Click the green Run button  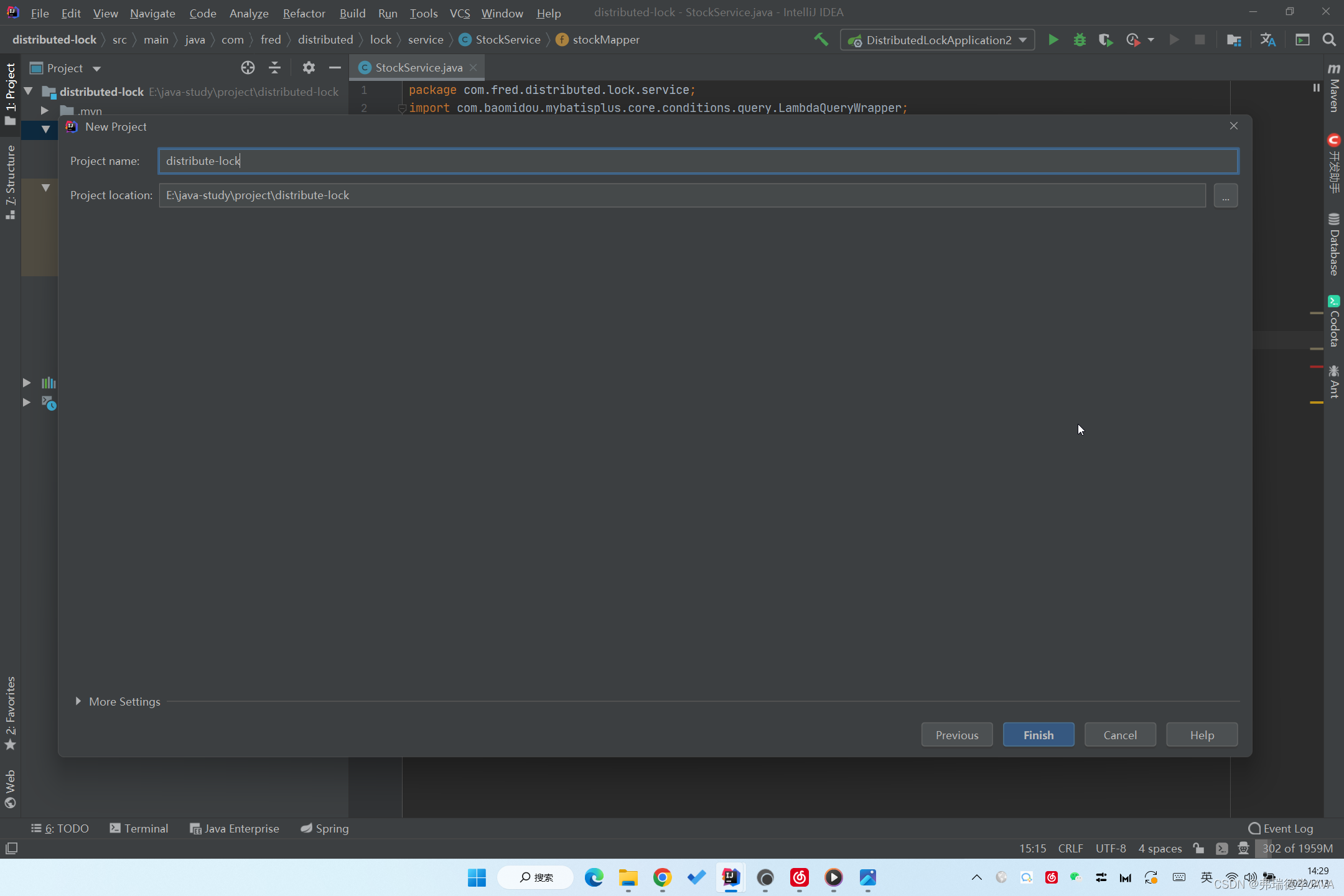pos(1053,40)
